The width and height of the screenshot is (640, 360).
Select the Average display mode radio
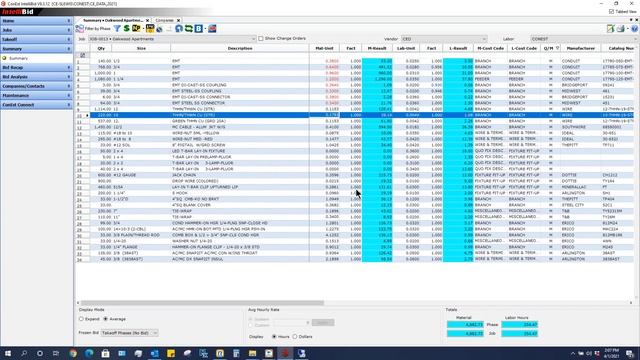pos(106,319)
